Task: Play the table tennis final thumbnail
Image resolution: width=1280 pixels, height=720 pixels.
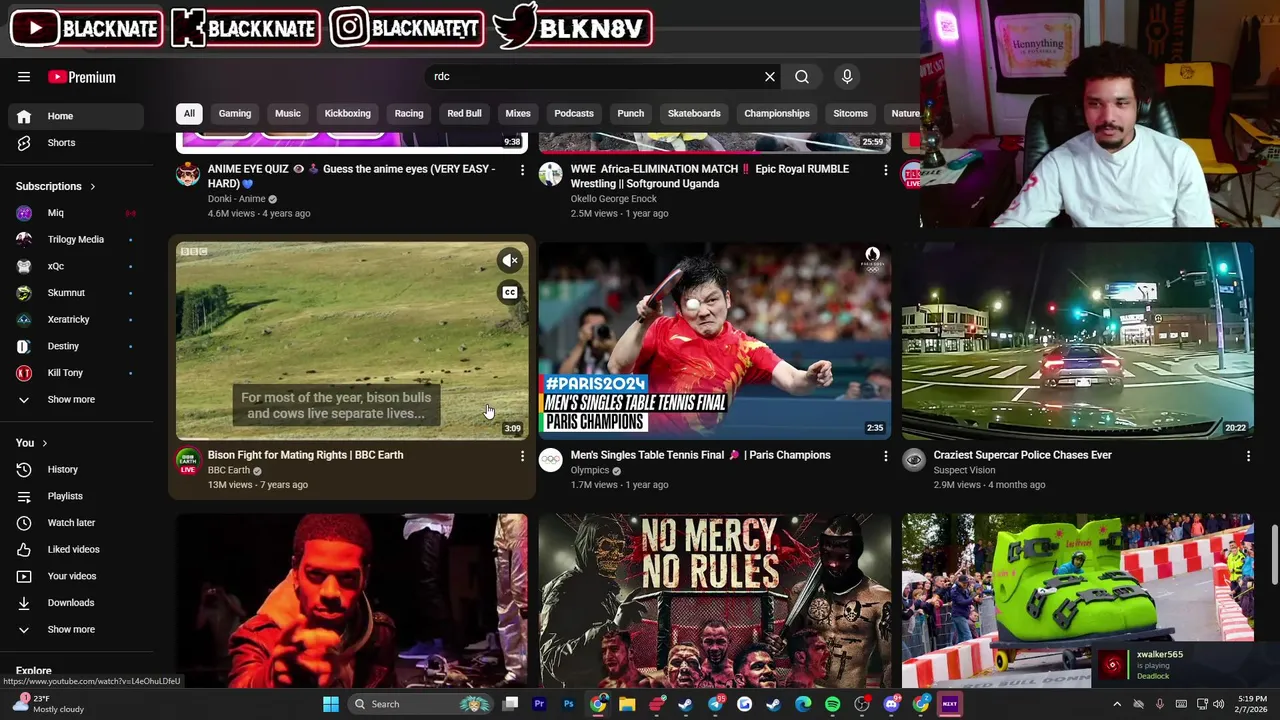Action: tap(715, 340)
